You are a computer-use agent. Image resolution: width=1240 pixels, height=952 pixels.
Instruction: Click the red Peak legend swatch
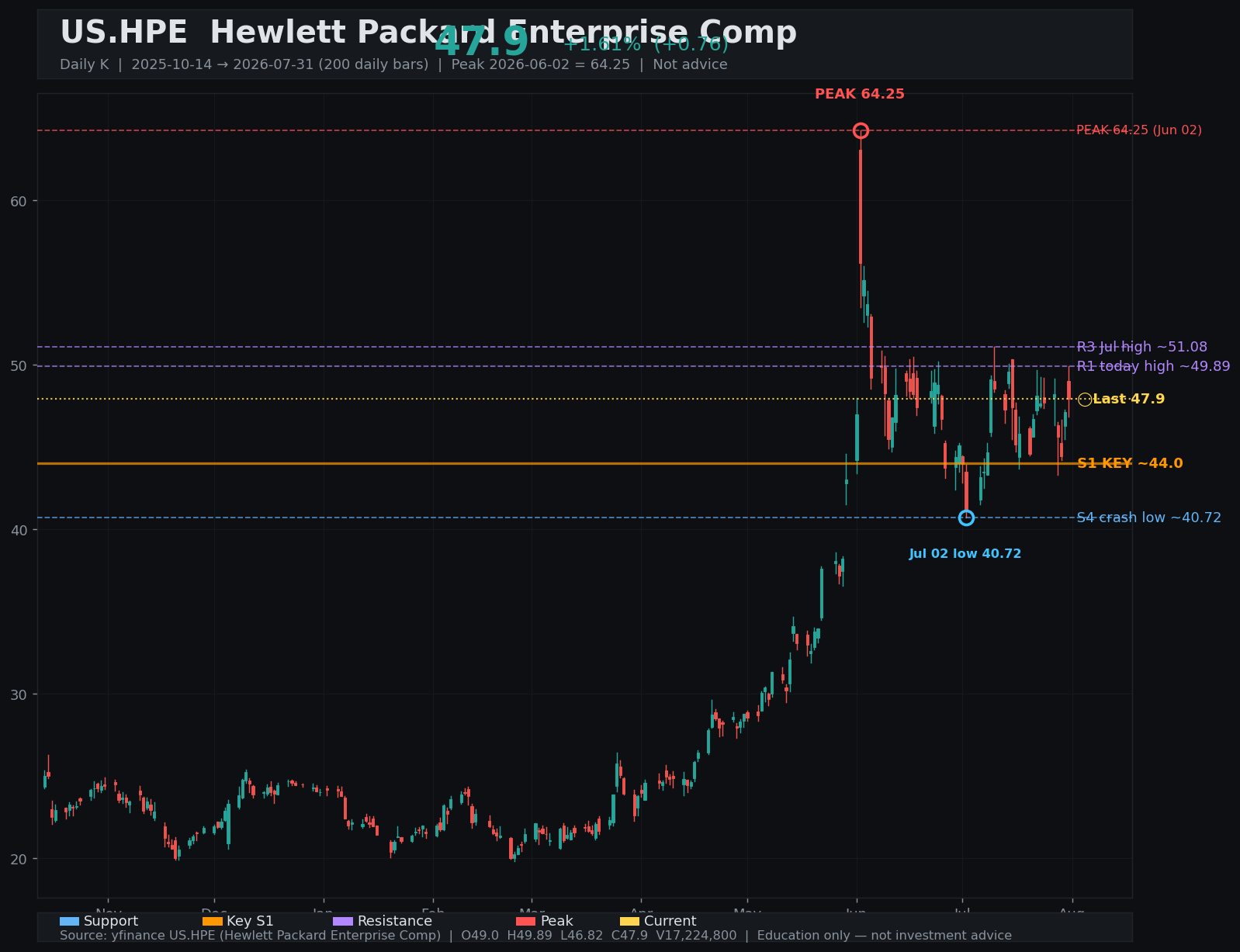[526, 922]
